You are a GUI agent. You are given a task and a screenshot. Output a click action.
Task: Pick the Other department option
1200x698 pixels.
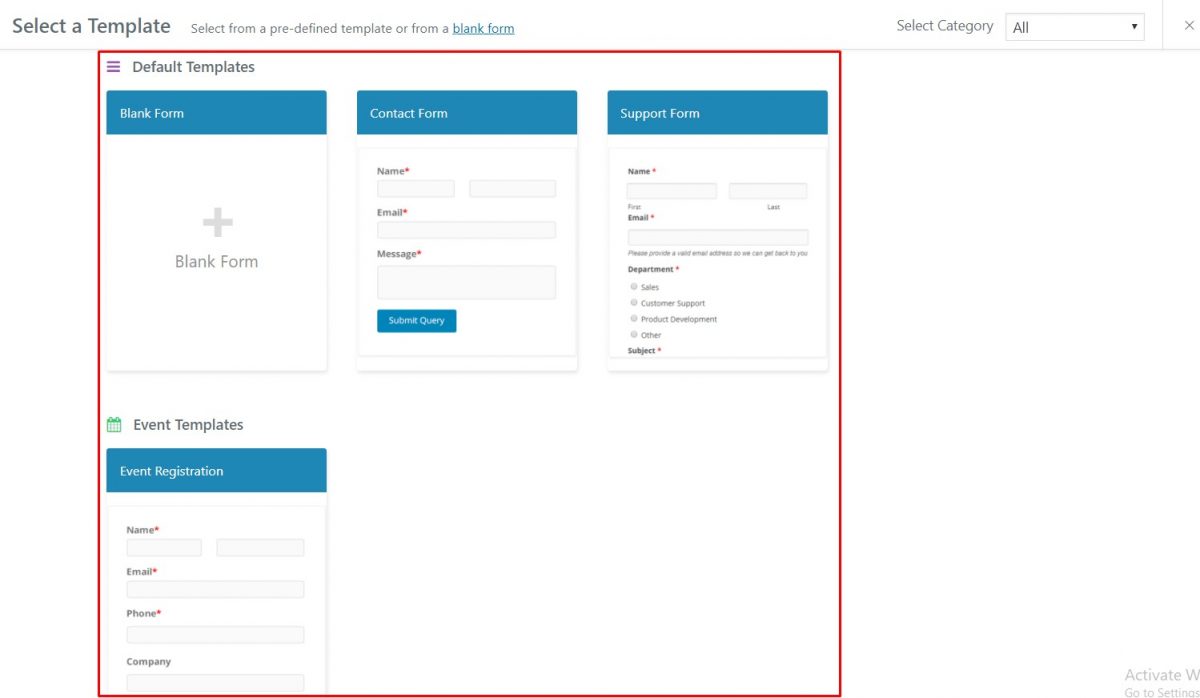click(x=634, y=334)
